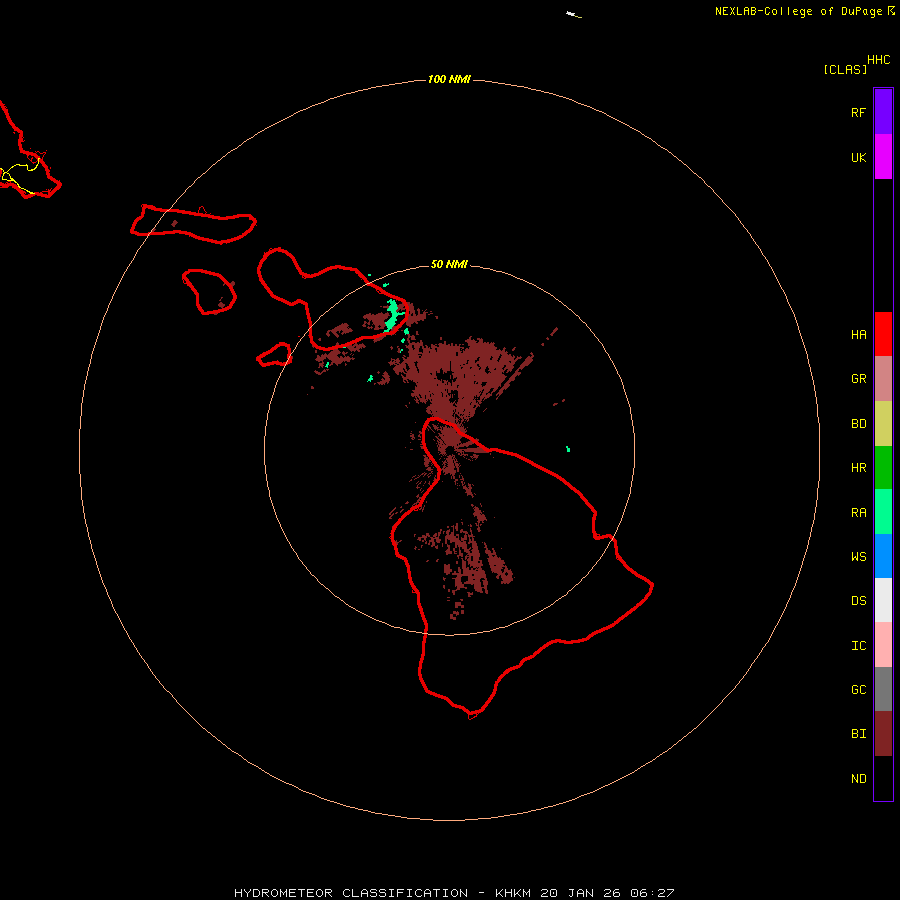Click the HR legend label
Viewport: 900px width, 900px height.
[858, 468]
